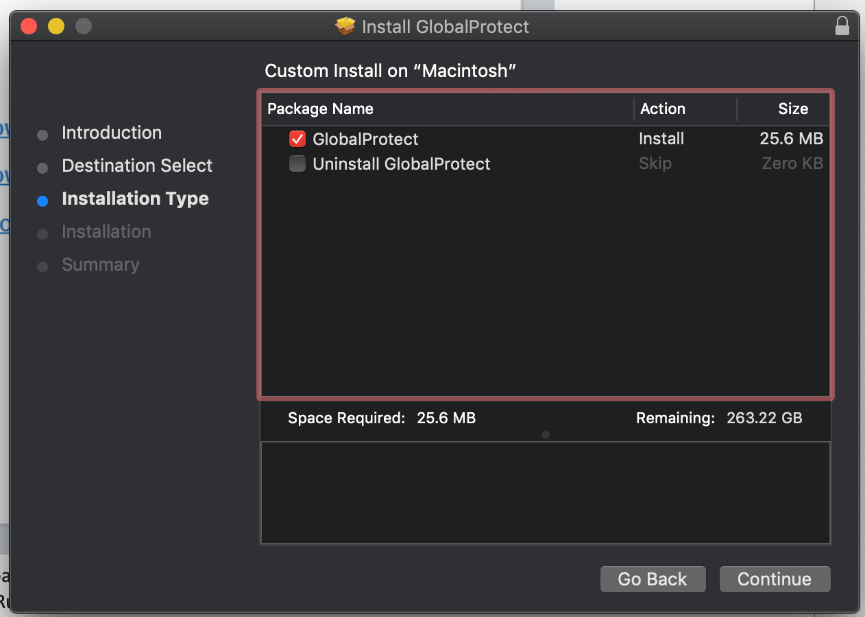Click the dimmed Installation step label
This screenshot has height=617, width=865.
[106, 232]
